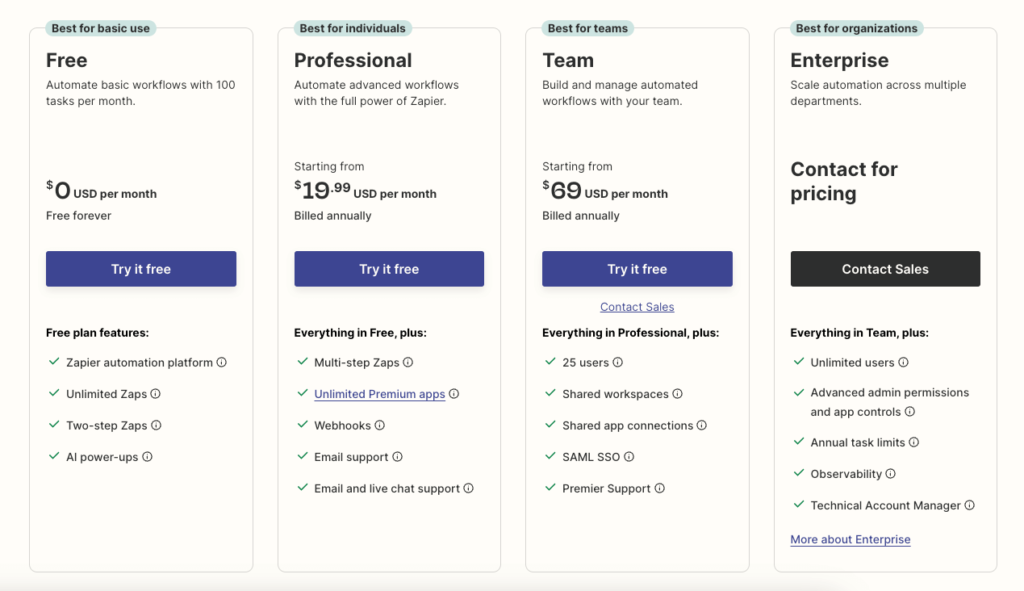Click info icon next to Technical Account Manager
The image size is (1024, 591).
(970, 505)
